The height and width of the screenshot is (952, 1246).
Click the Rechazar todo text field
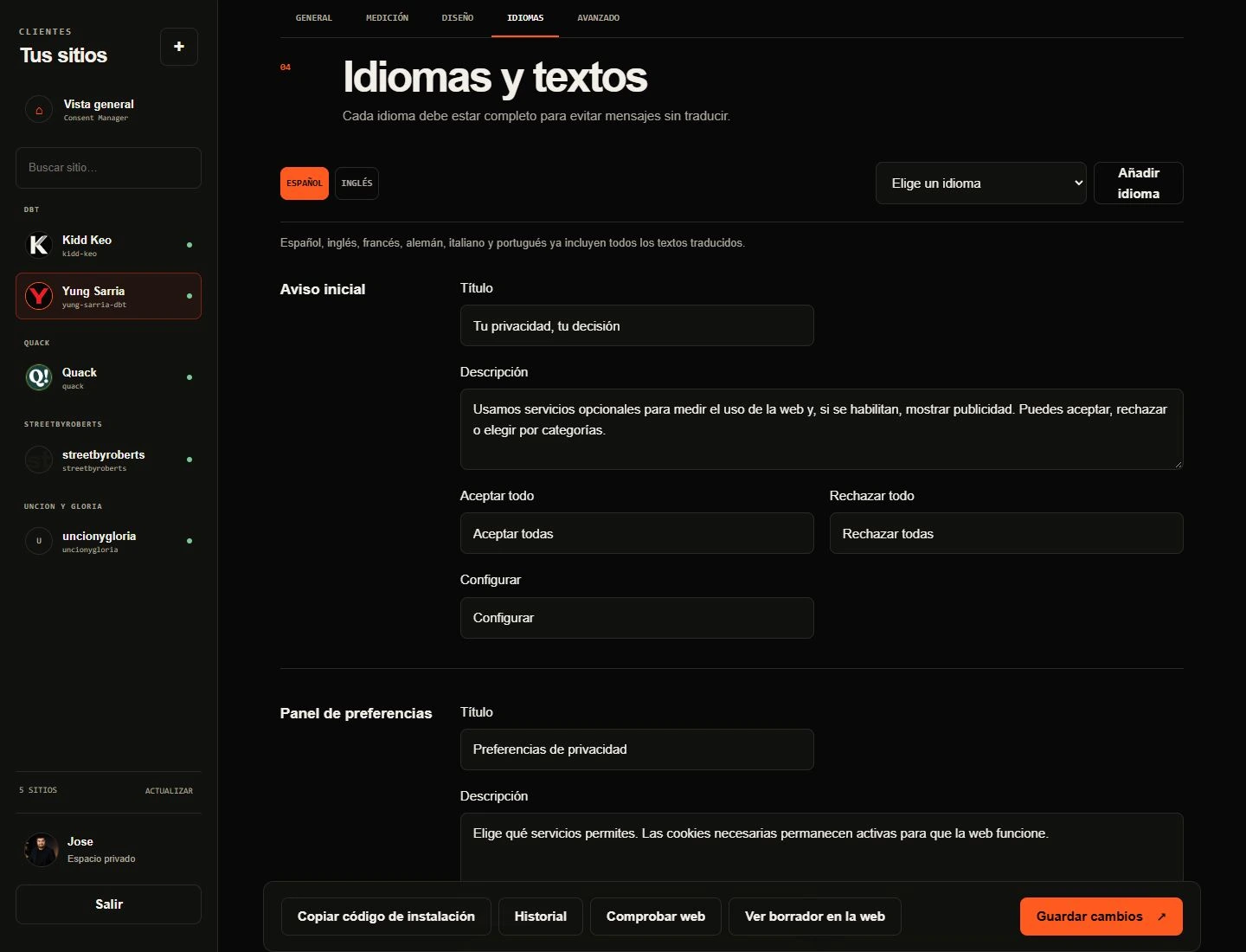click(1006, 533)
